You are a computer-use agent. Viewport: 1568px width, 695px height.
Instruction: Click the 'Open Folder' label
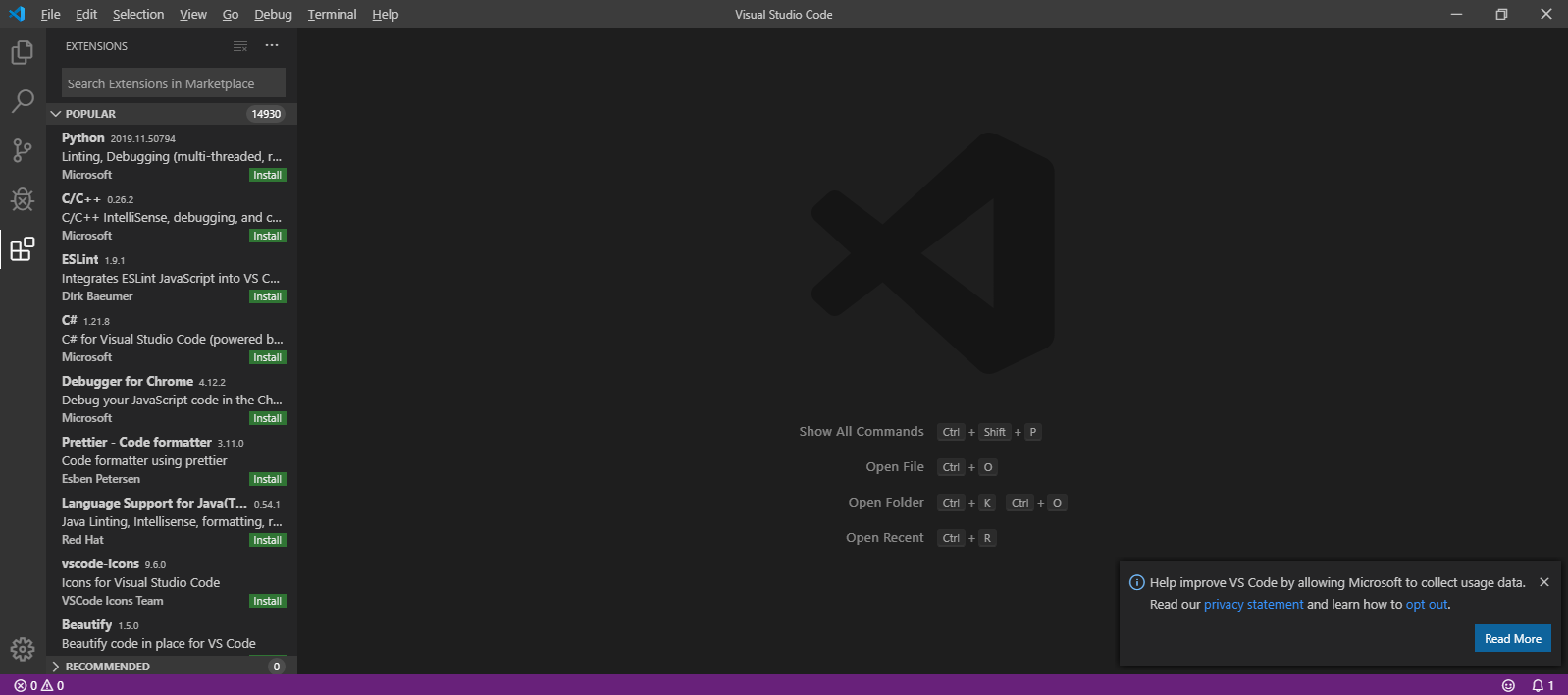pos(886,502)
